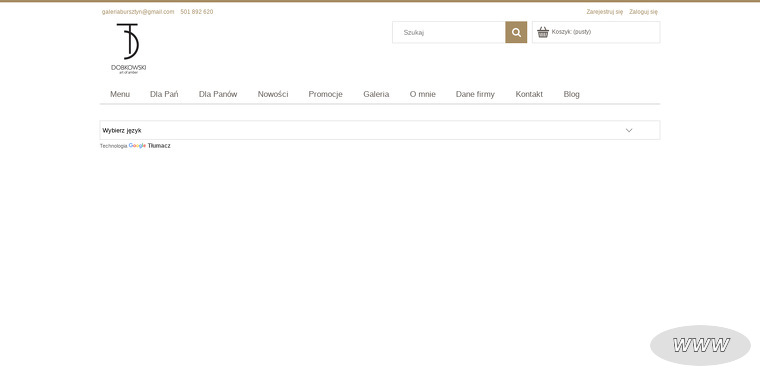This screenshot has width=760, height=375.
Task: Open the Dla Panów category
Action: coord(218,94)
